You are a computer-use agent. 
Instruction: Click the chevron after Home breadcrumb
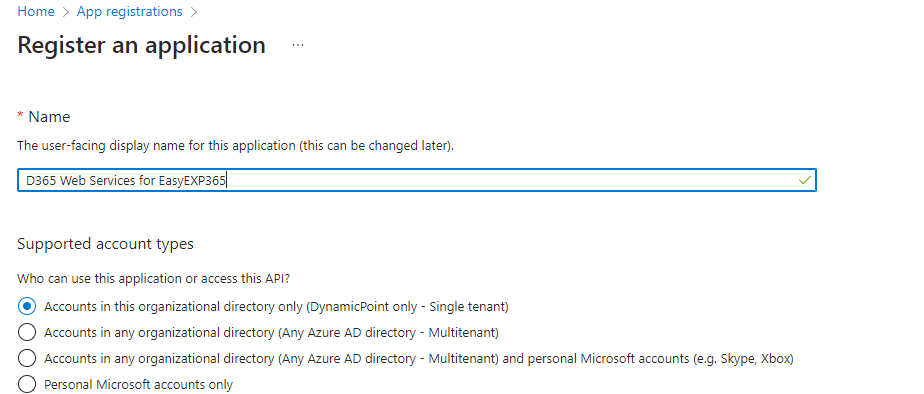coord(65,12)
